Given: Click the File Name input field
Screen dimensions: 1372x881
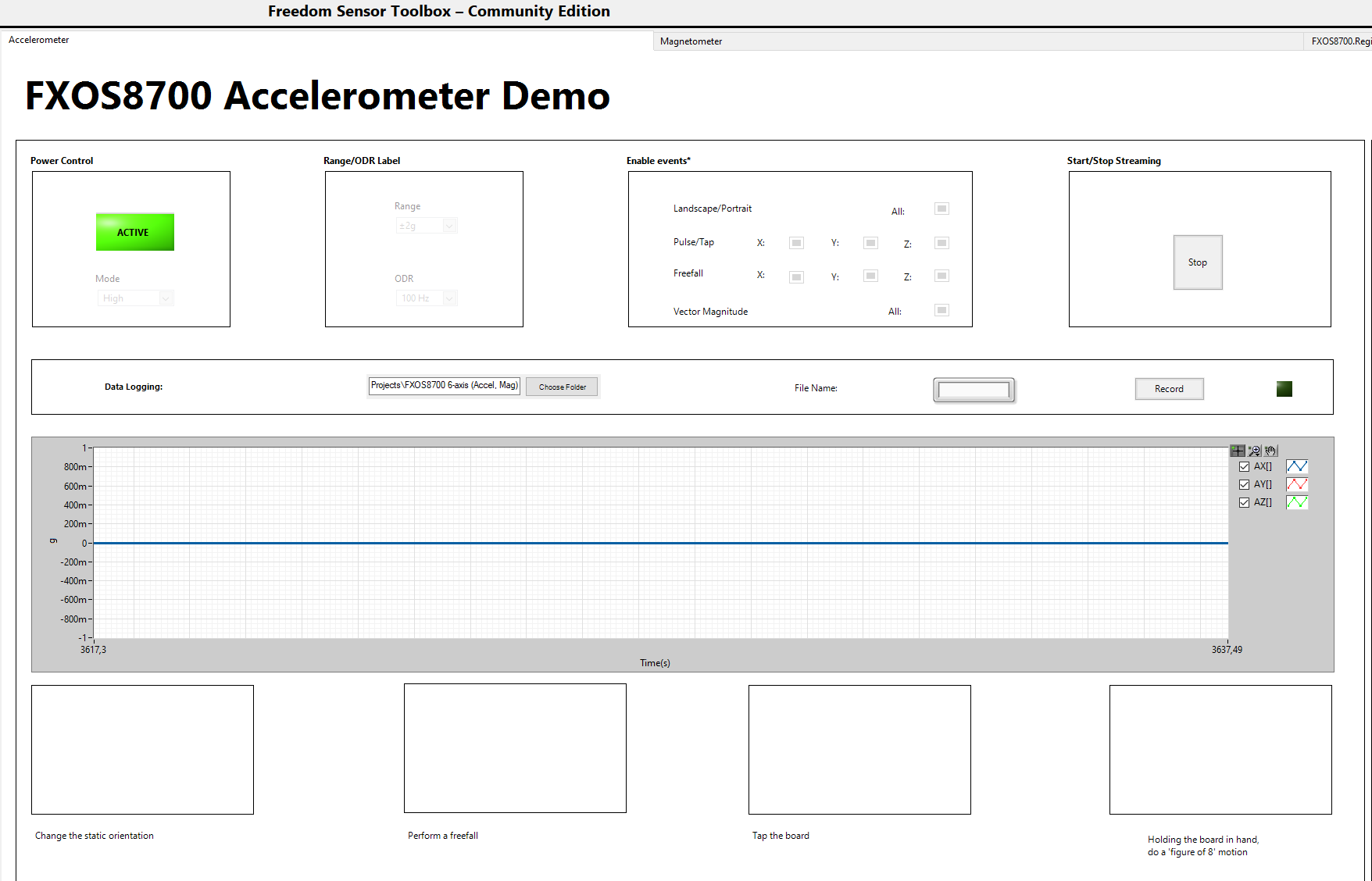Looking at the screenshot, I should click(x=973, y=389).
